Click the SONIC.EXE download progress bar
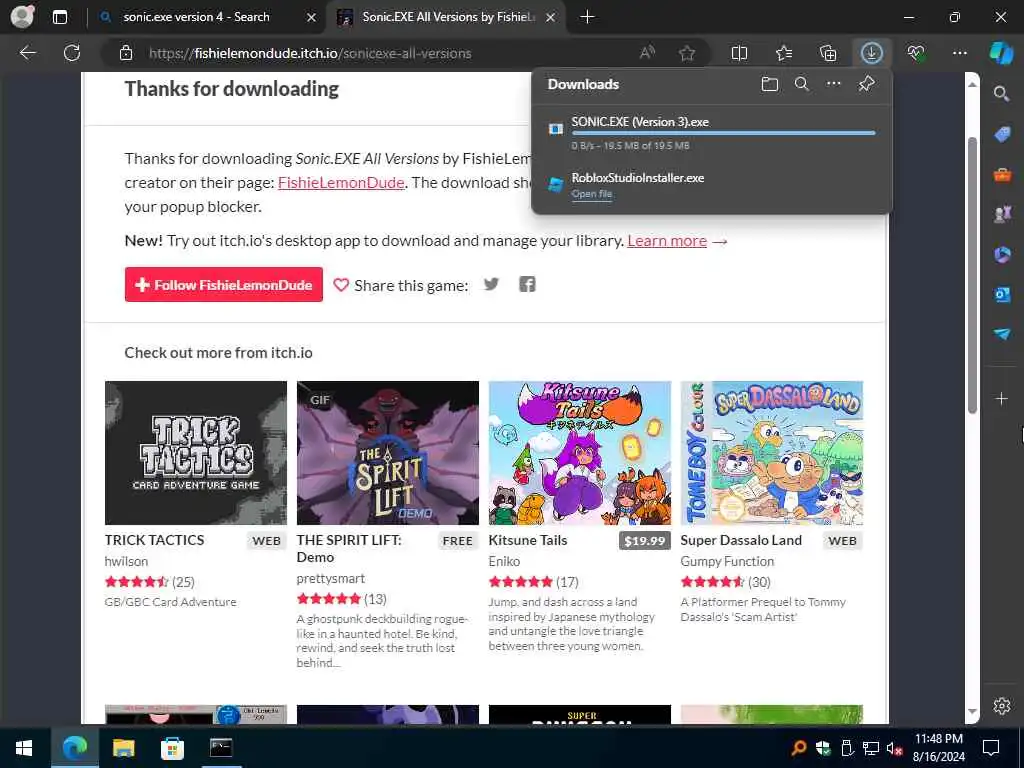Viewport: 1024px width, 768px height. pos(724,133)
